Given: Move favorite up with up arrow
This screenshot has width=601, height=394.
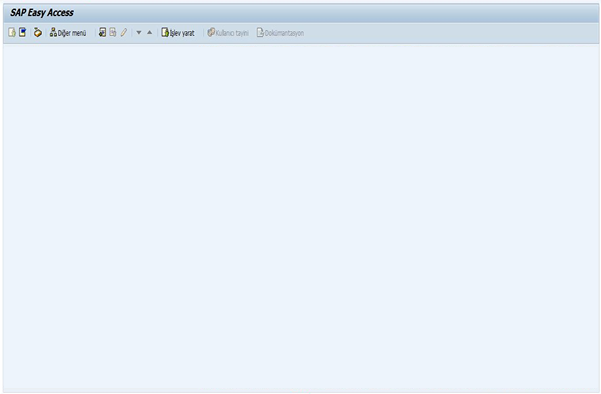Looking at the screenshot, I should click(x=149, y=33).
